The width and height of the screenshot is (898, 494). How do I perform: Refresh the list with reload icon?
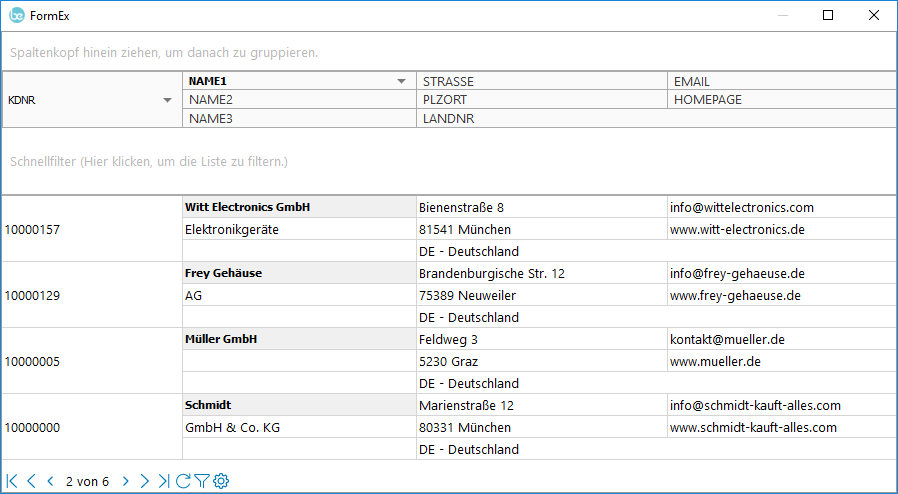coord(182,481)
